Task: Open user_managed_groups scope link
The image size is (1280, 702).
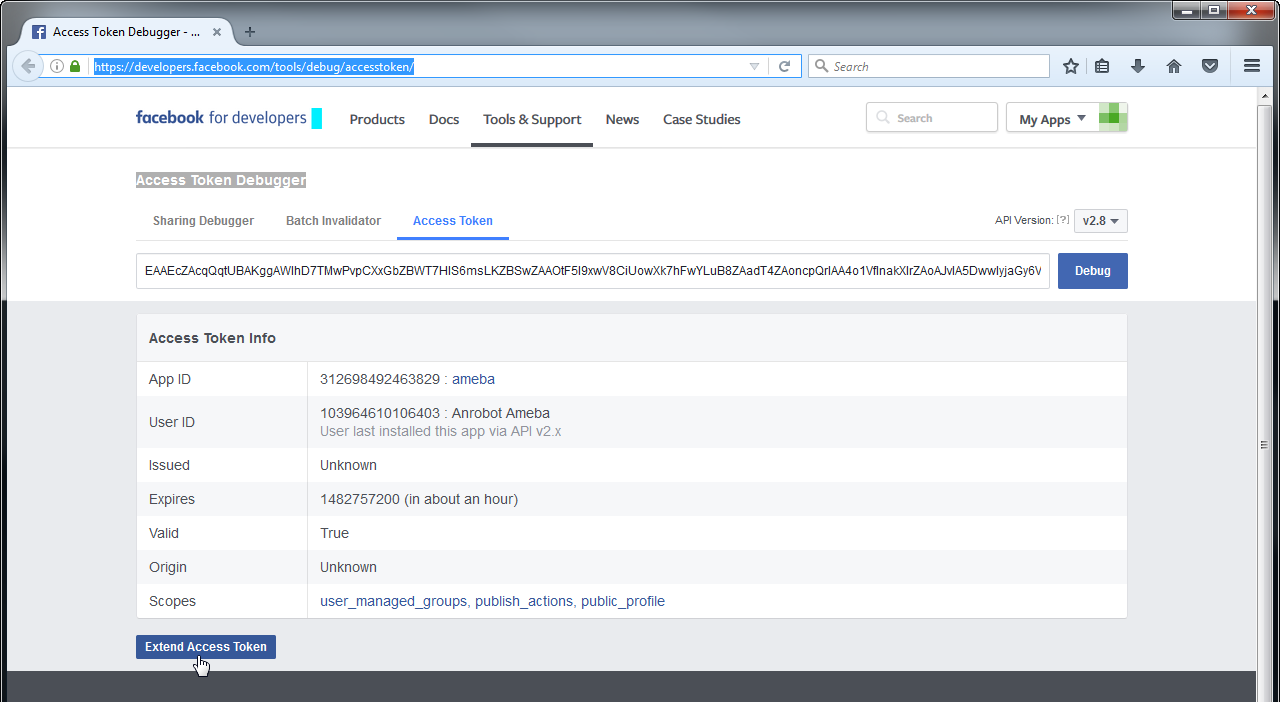Action: pyautogui.click(x=393, y=601)
